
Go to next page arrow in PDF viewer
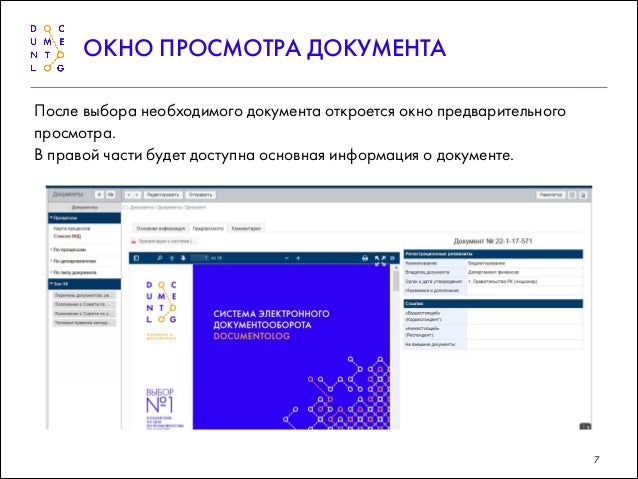(x=183, y=258)
